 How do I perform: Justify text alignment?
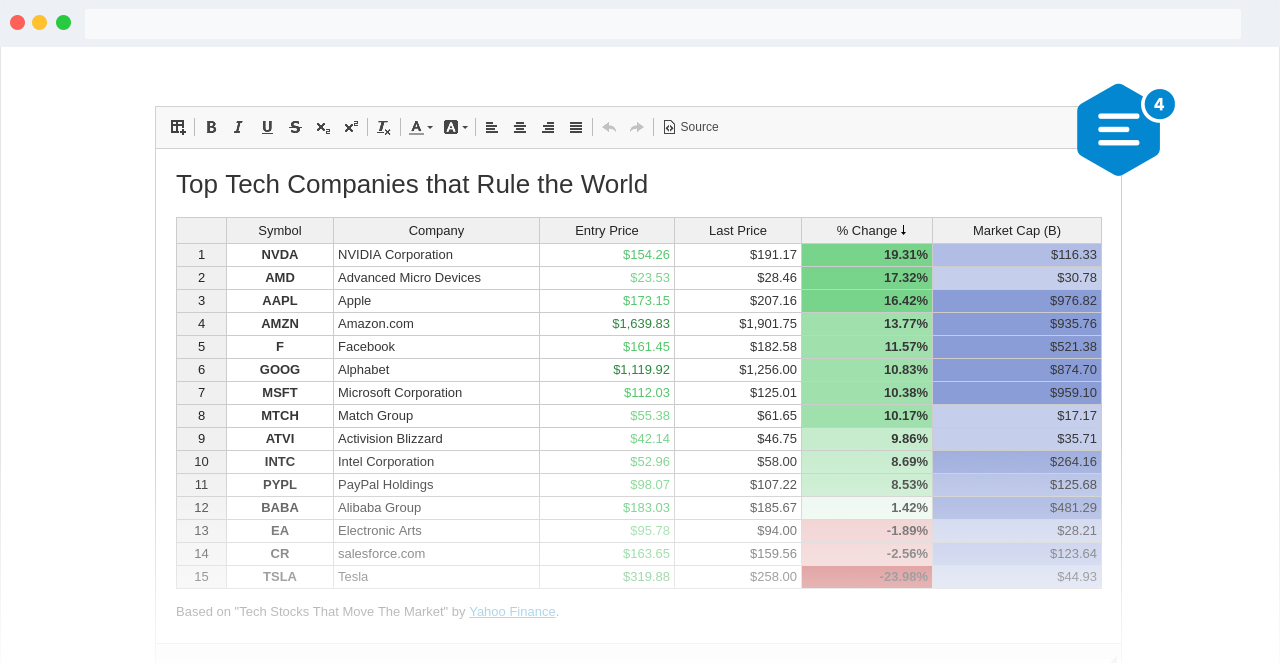point(576,127)
